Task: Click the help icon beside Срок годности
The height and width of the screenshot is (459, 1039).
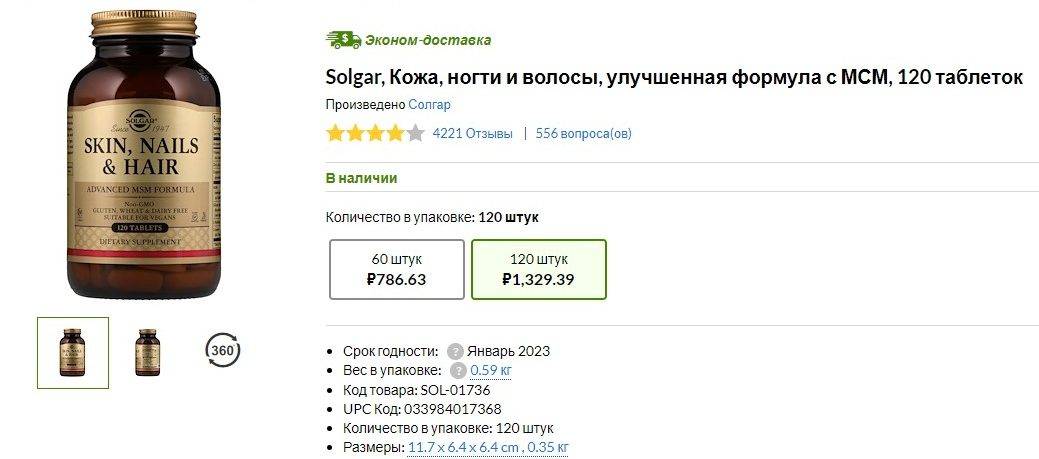Action: tap(455, 351)
